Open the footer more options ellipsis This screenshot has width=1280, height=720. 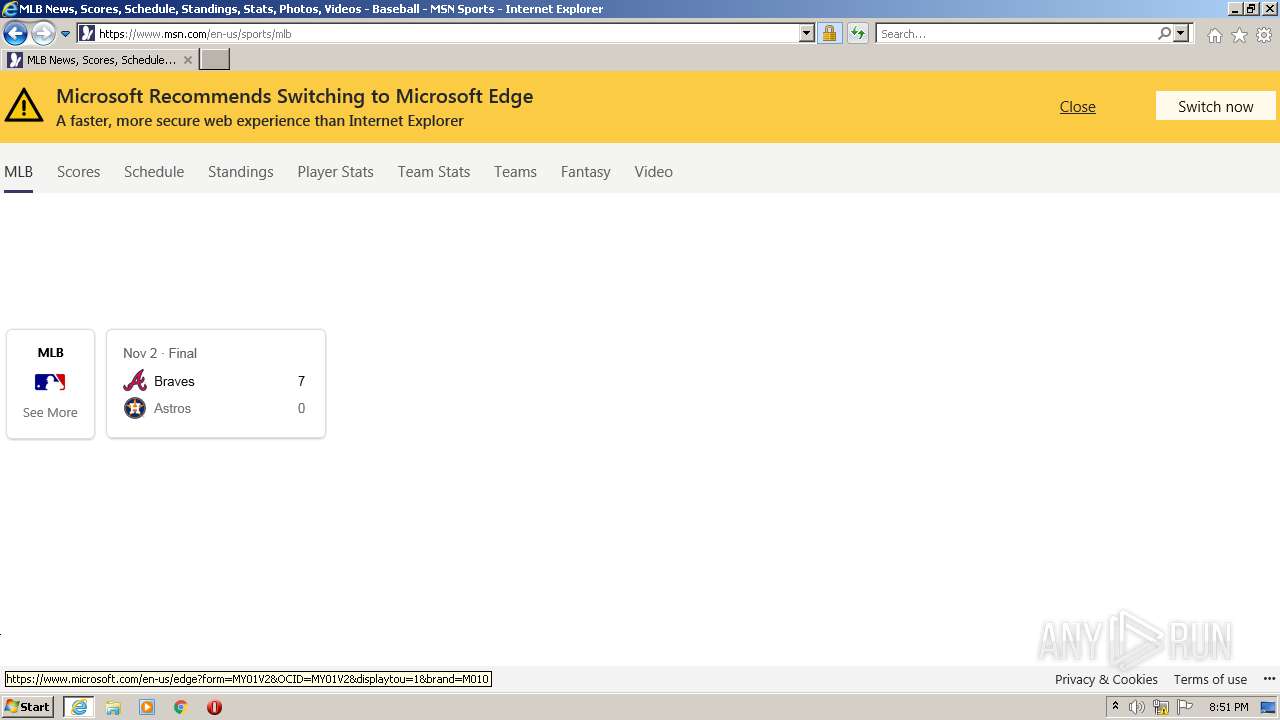pyautogui.click(x=1269, y=679)
